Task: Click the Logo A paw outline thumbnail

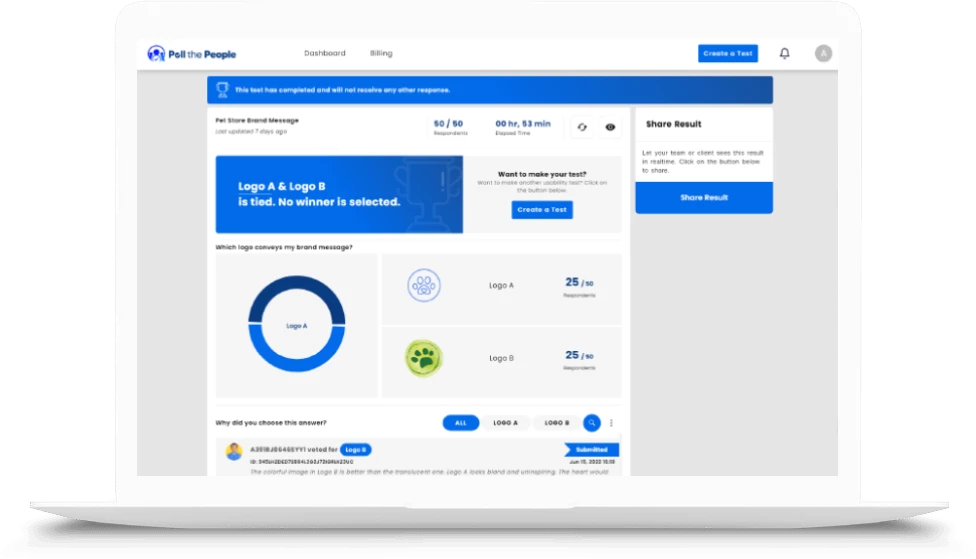Action: pyautogui.click(x=424, y=285)
